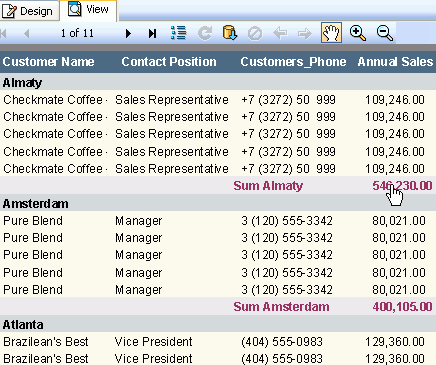436x365 pixels.
Task: Click the first 3 (120) 555-3342 phone
Action: [x=287, y=221]
